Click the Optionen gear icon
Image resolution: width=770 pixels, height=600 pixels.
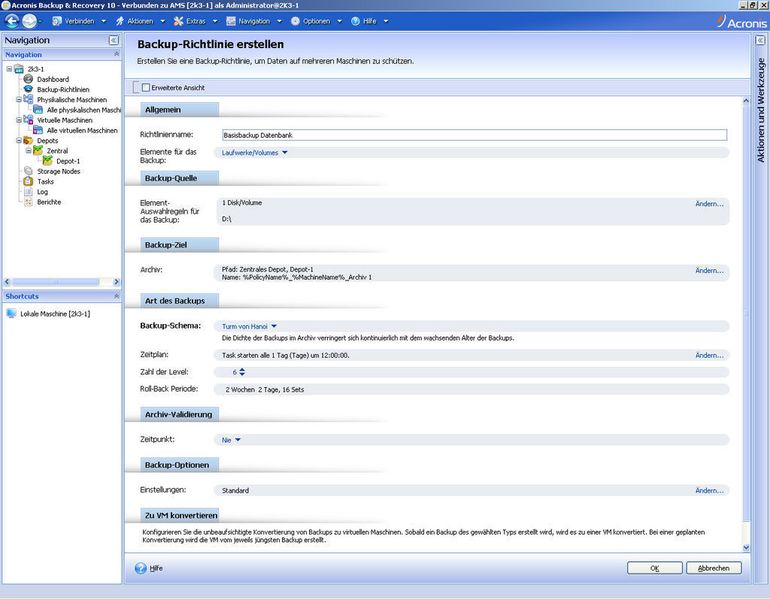(x=295, y=21)
